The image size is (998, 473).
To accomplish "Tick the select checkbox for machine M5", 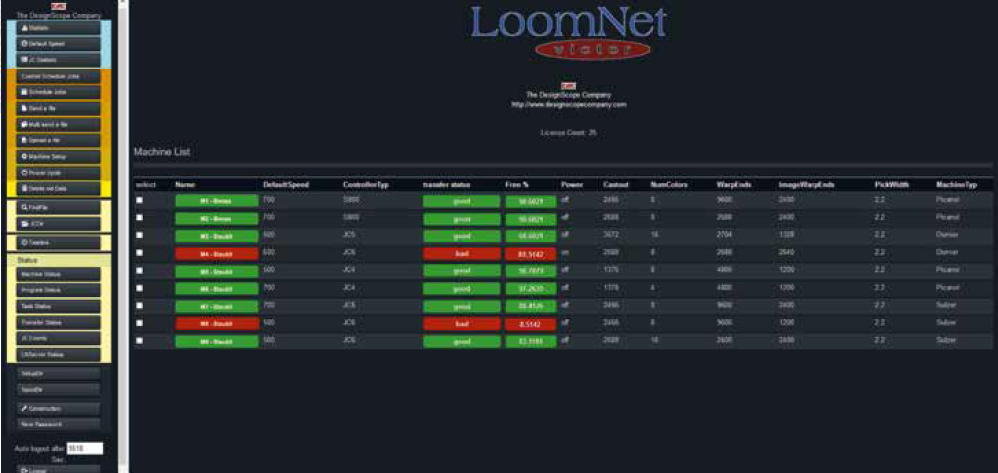I will click(139, 271).
